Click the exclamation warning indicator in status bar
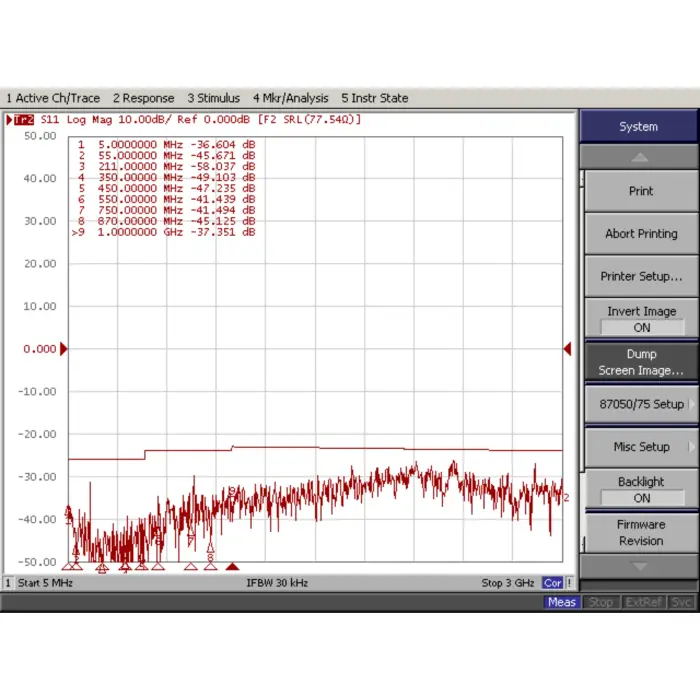Viewport: 700px width, 700px height. click(x=570, y=583)
